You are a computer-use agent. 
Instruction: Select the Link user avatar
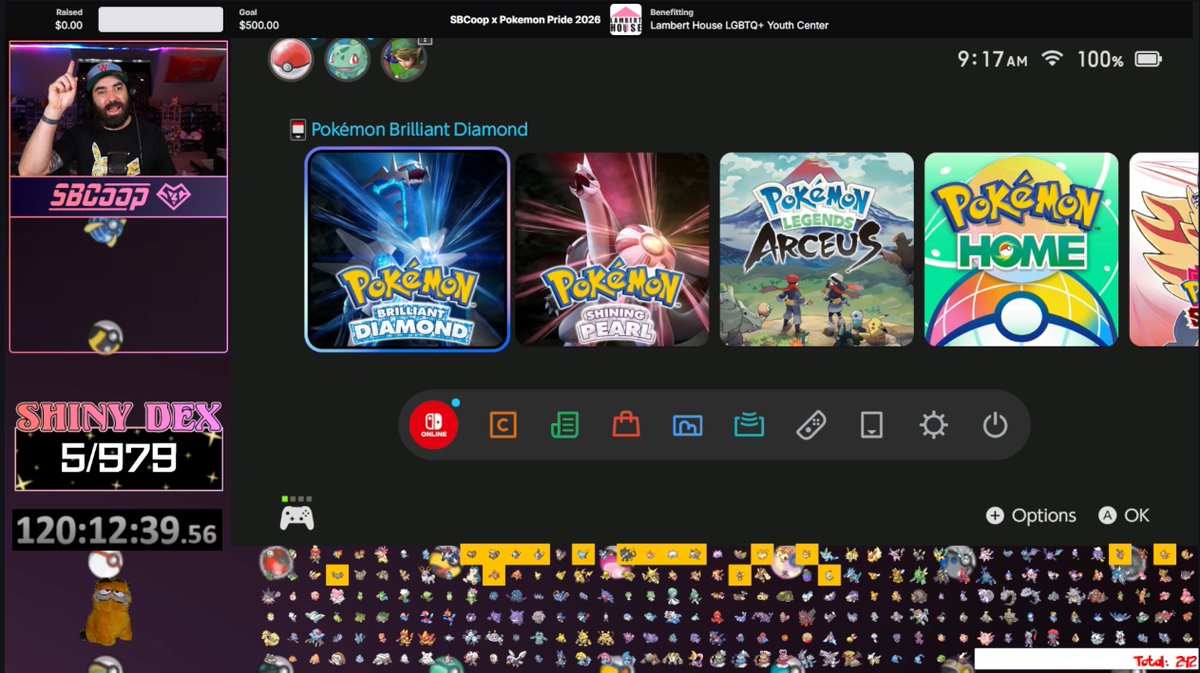click(x=404, y=59)
